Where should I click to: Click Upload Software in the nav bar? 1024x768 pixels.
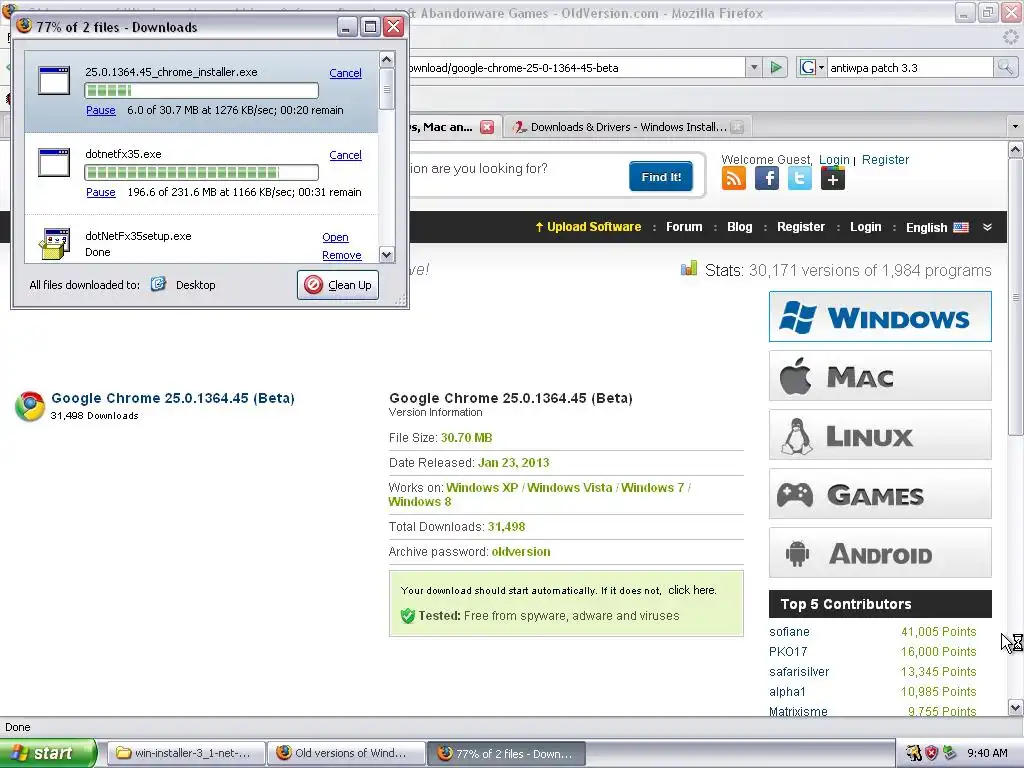[x=588, y=227]
